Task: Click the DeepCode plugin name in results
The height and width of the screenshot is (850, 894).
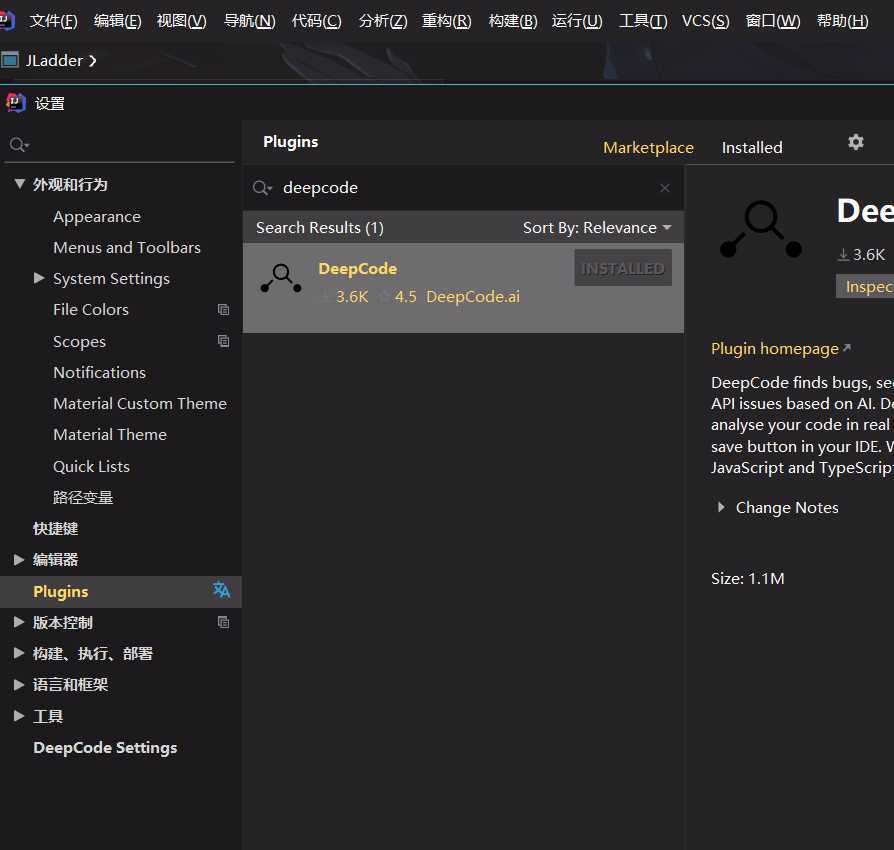Action: pyautogui.click(x=357, y=269)
